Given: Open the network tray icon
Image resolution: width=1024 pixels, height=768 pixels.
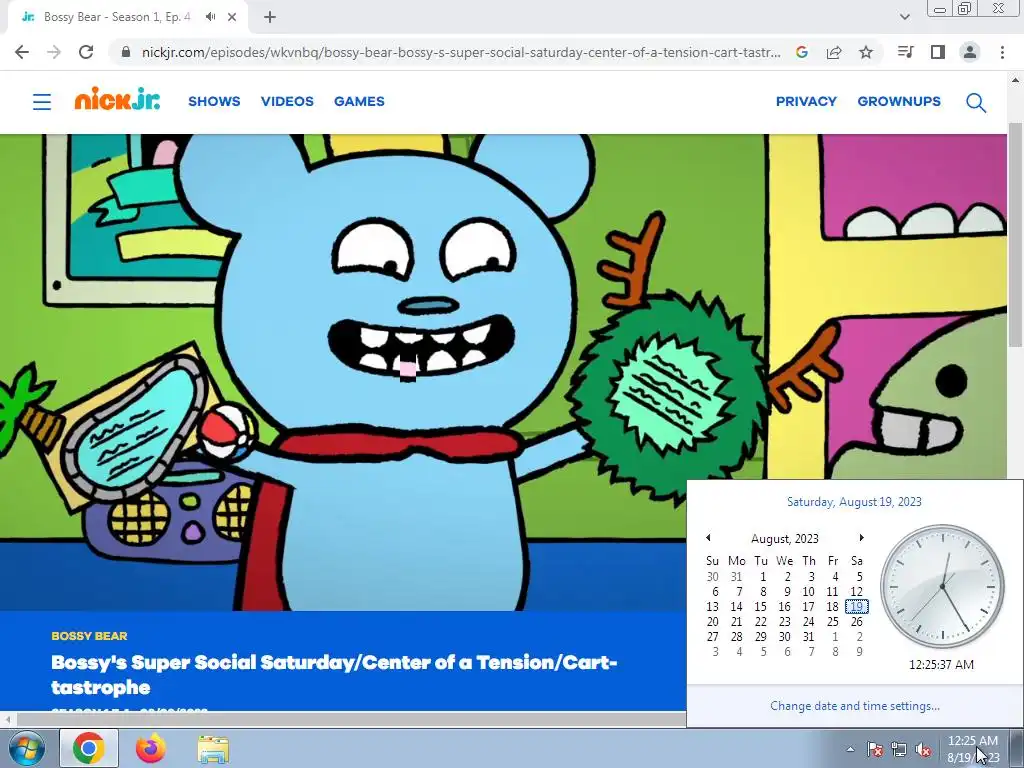Looking at the screenshot, I should (x=899, y=749).
